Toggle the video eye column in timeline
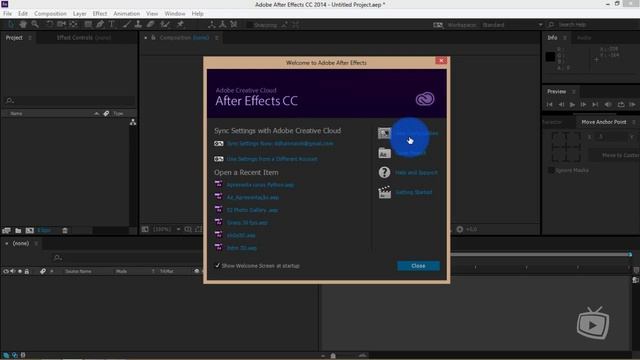This screenshot has height=360, width=640. (x=6, y=271)
